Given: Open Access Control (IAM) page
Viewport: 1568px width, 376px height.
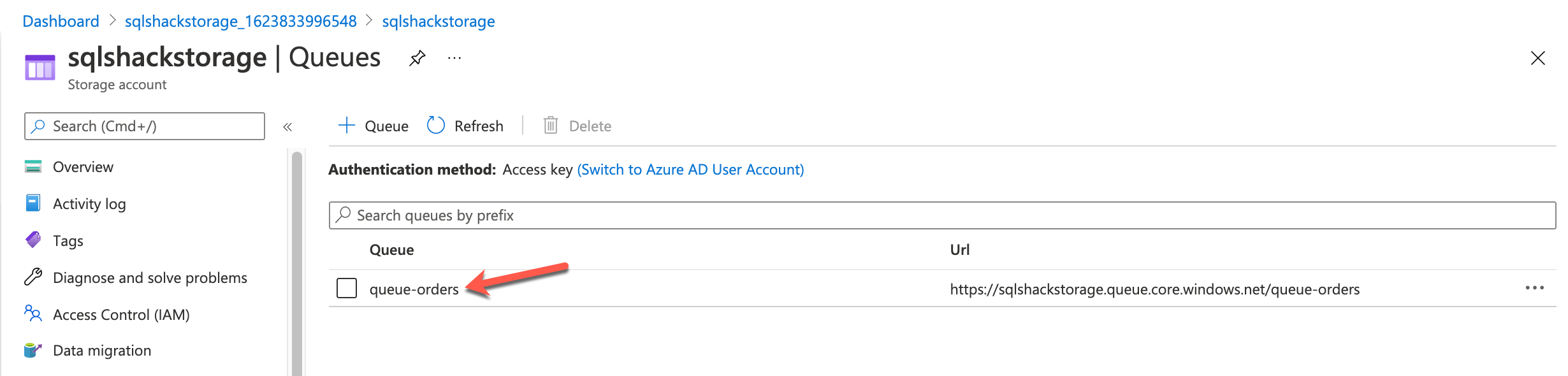Looking at the screenshot, I should pos(121,315).
